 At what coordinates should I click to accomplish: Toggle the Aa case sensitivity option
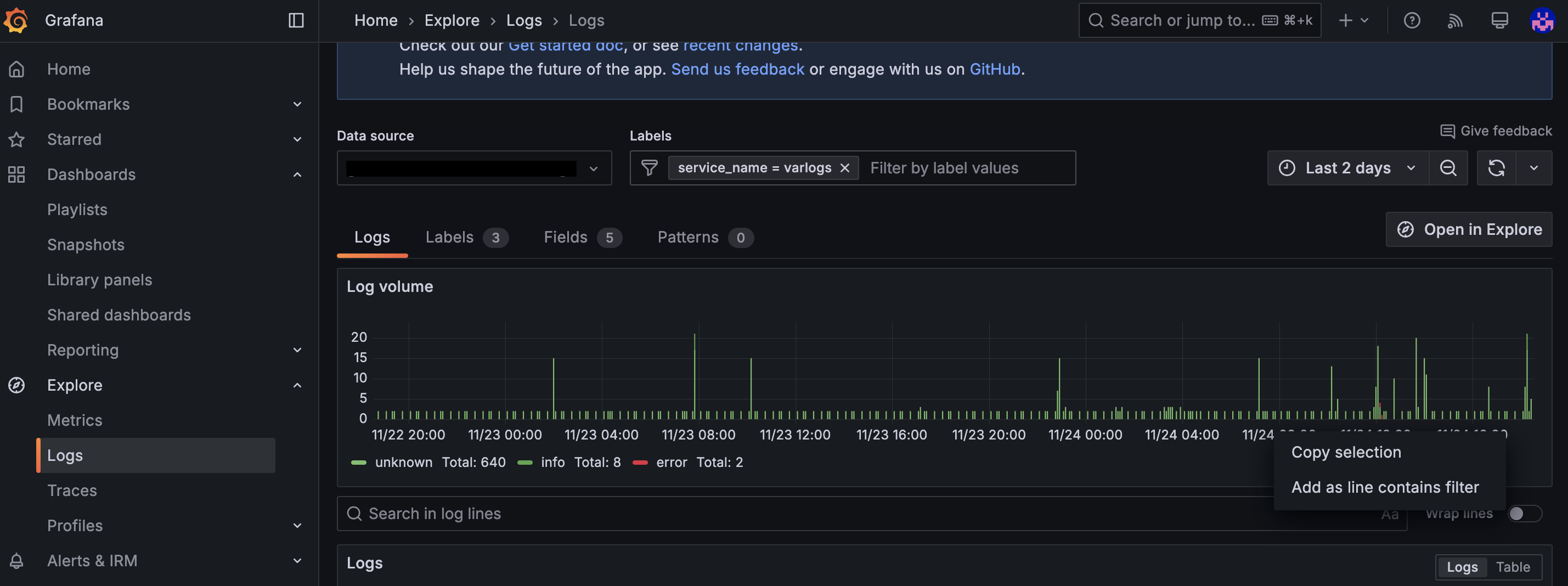click(x=1389, y=514)
